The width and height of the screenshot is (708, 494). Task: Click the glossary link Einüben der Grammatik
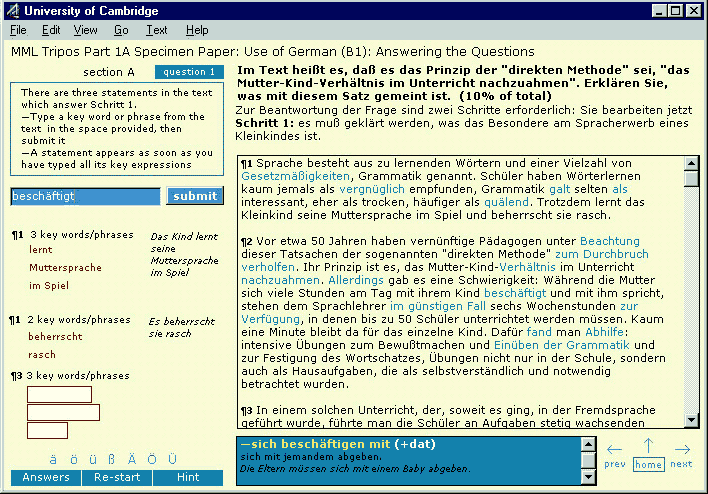coord(562,345)
